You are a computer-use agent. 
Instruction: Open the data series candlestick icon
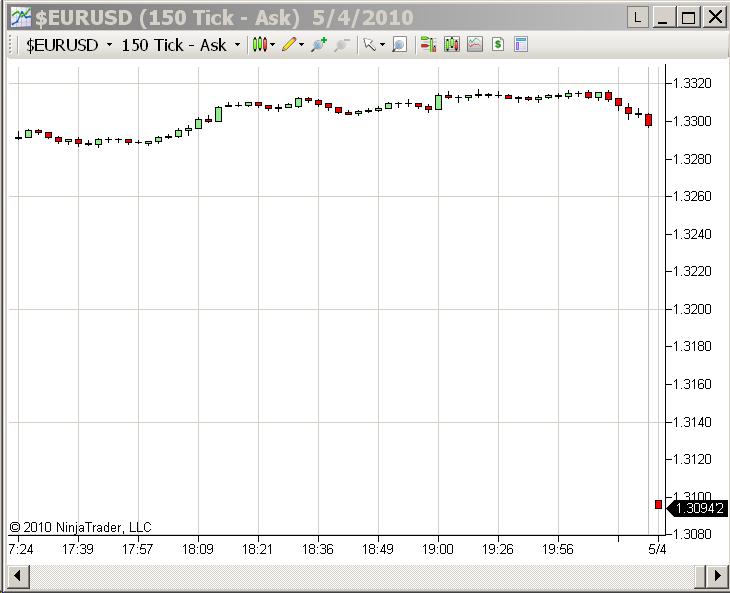pyautogui.click(x=452, y=45)
